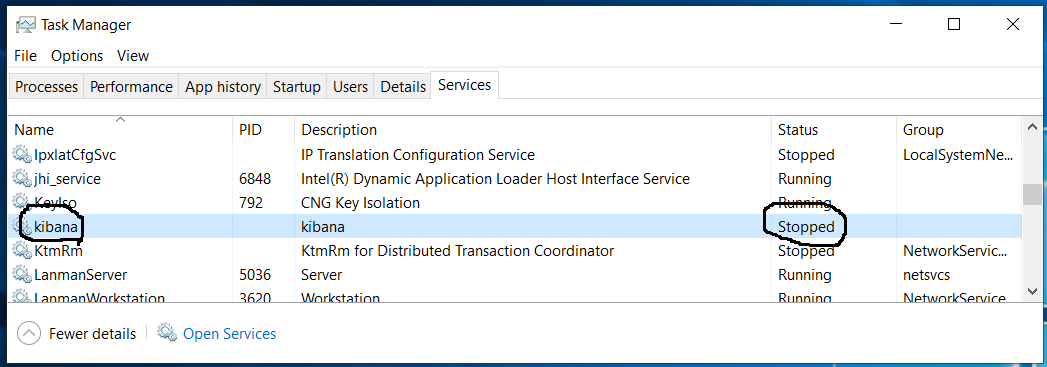Click the gear icon of the kibana service
Screen dimensions: 1047x367
[x=22, y=227]
